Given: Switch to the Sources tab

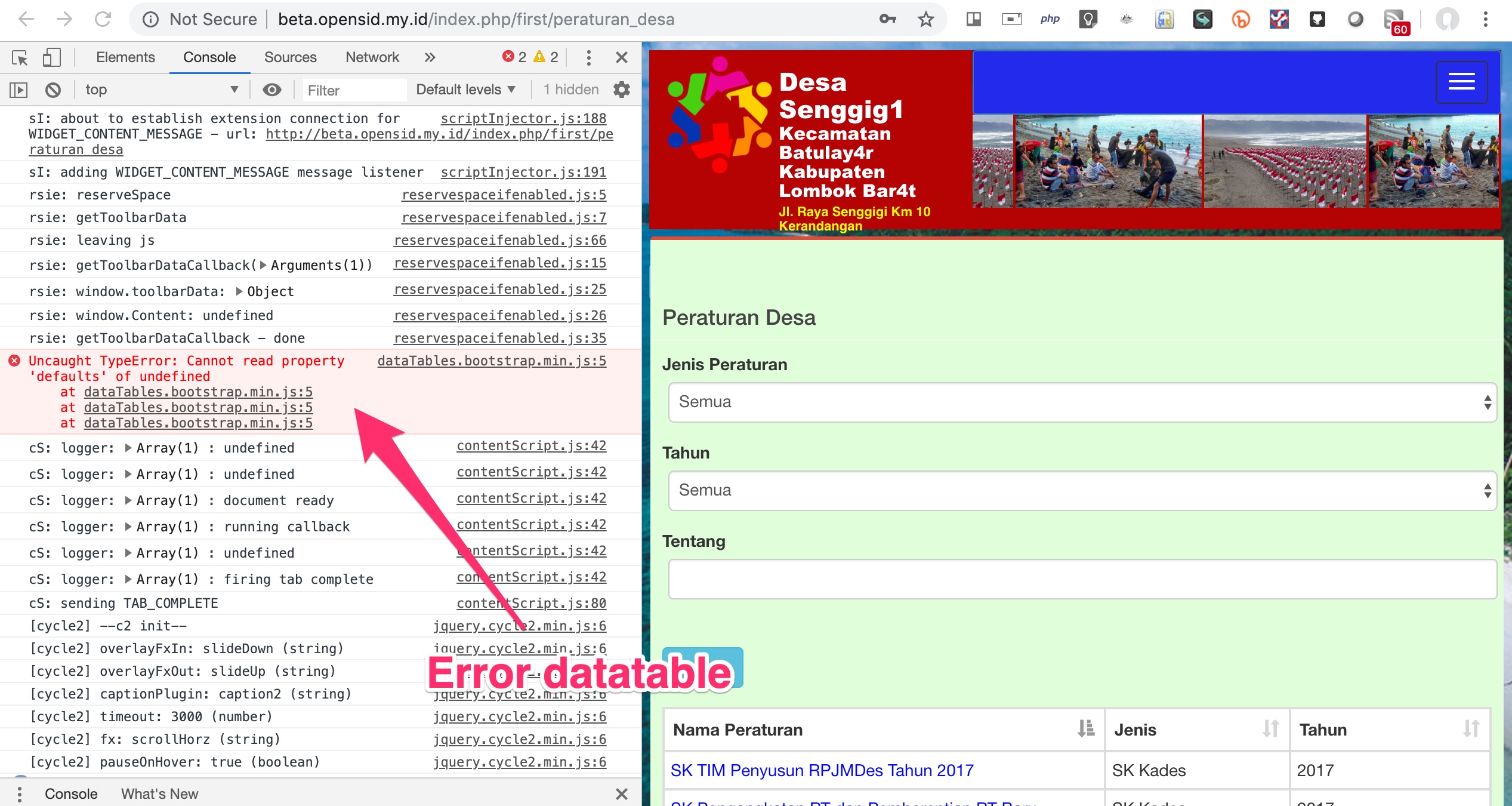Looking at the screenshot, I should pos(290,57).
